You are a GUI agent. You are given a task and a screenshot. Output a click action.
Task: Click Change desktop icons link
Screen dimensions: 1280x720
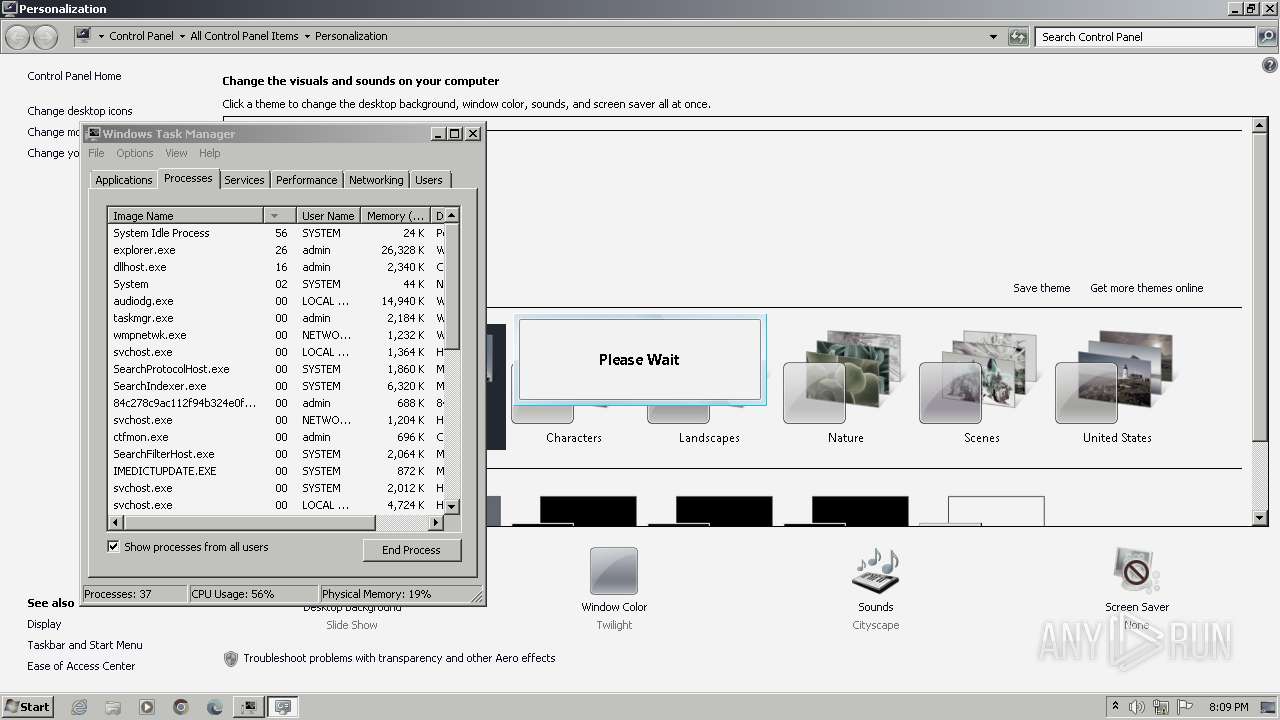point(80,111)
